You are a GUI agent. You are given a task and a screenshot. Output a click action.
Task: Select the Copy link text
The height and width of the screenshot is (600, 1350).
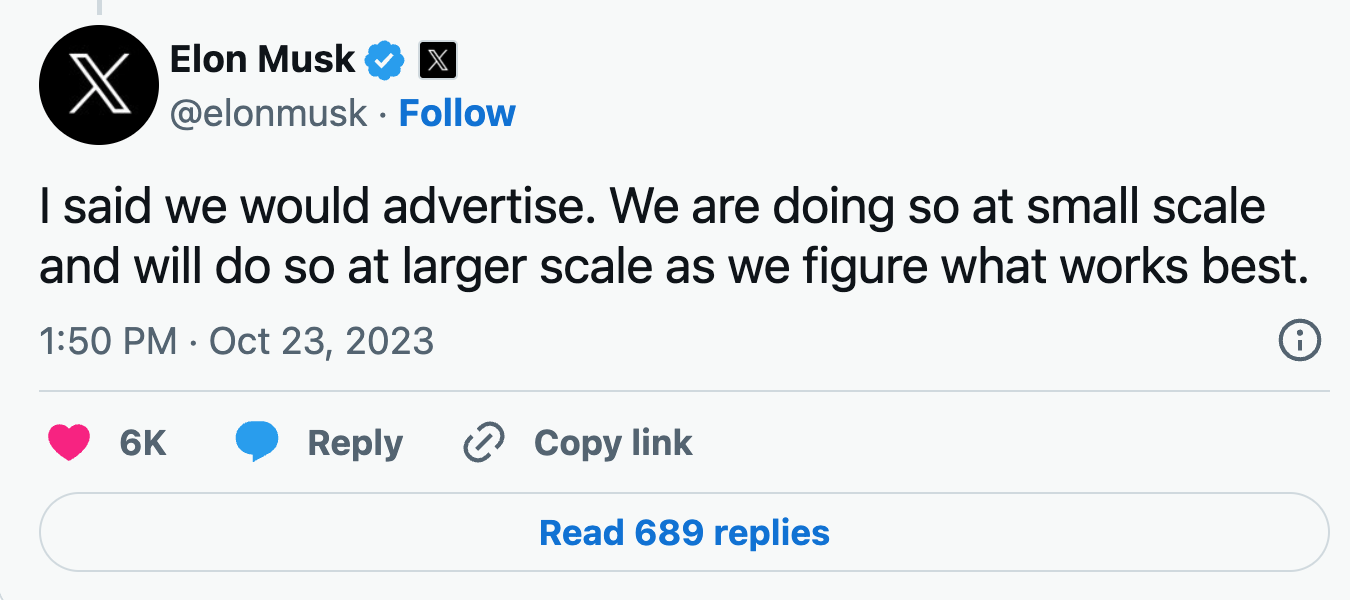tap(613, 443)
